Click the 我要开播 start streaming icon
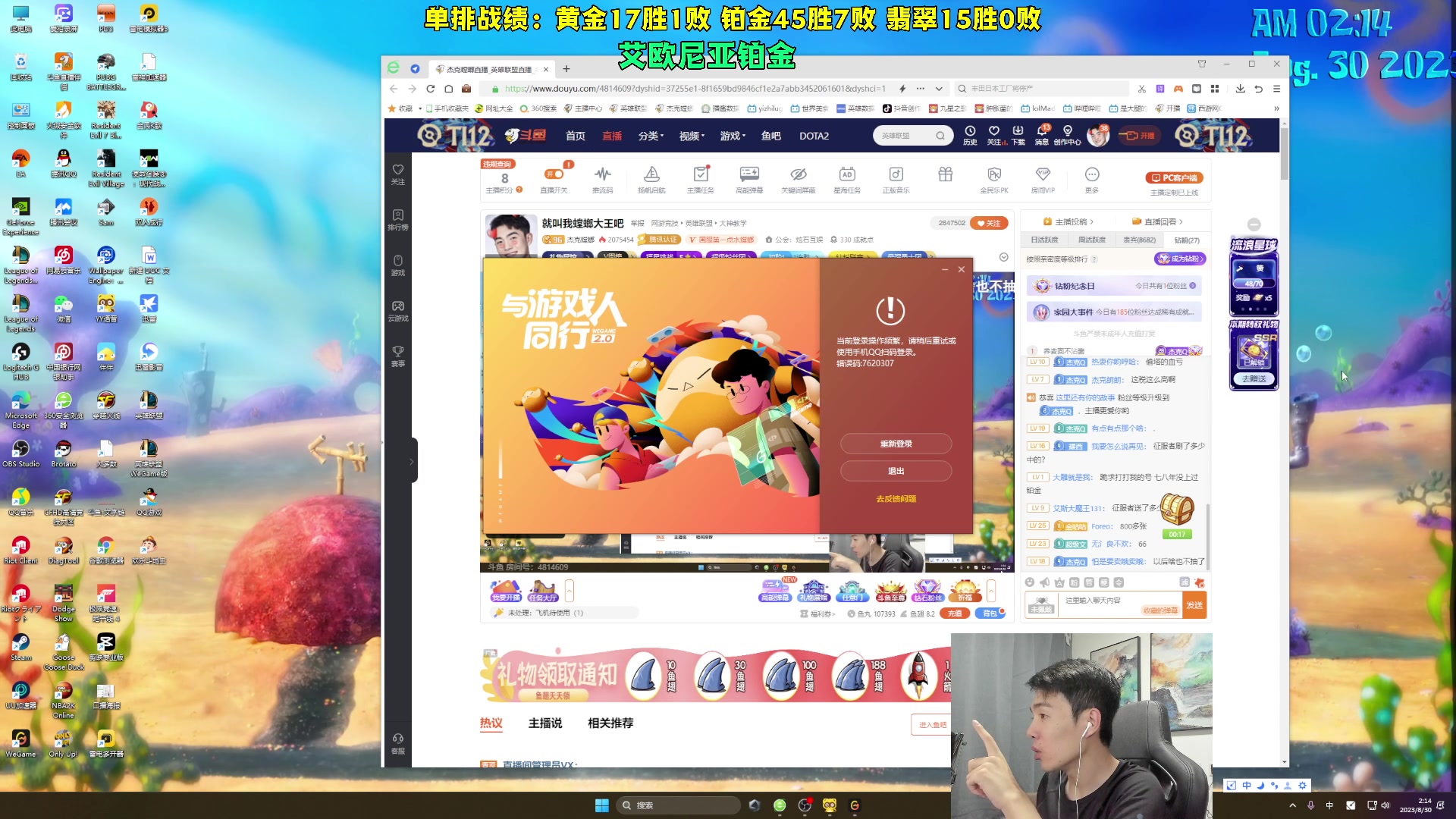 pos(504,590)
